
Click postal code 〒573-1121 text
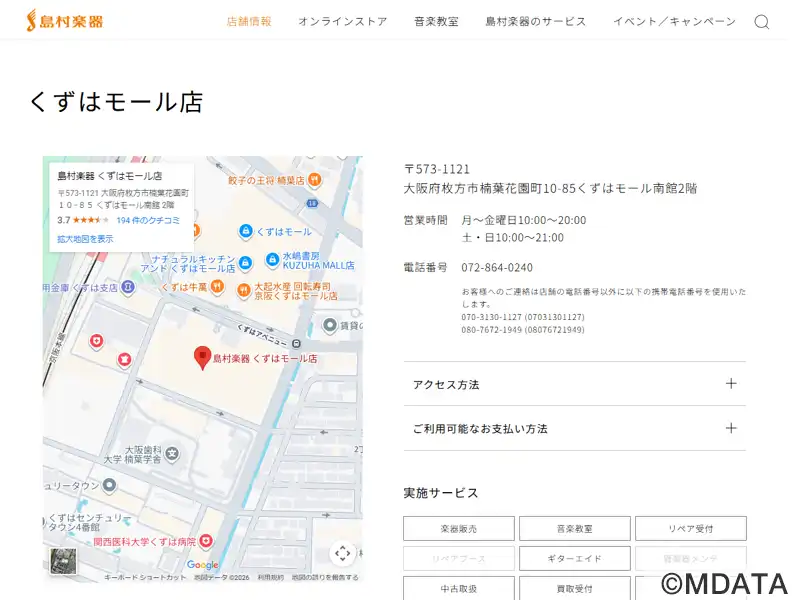pyautogui.click(x=437, y=169)
